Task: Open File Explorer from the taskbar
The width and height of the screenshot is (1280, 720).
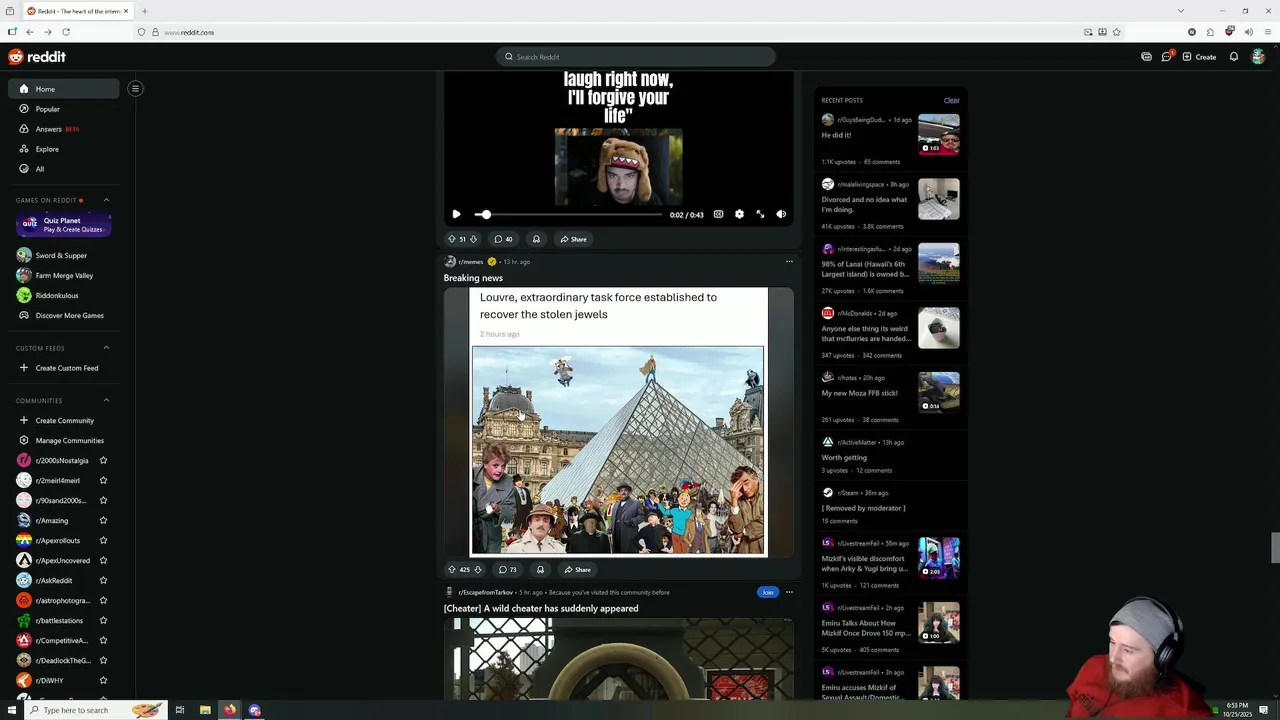Action: (205, 710)
